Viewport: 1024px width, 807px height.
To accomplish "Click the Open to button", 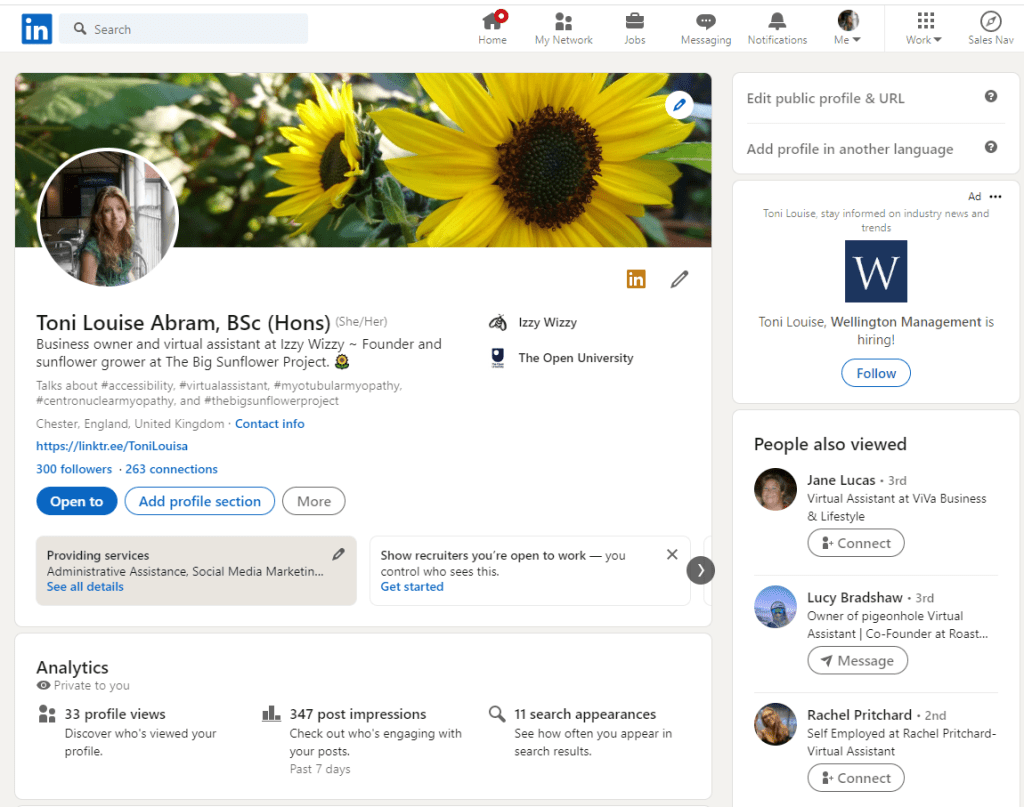I will [76, 501].
